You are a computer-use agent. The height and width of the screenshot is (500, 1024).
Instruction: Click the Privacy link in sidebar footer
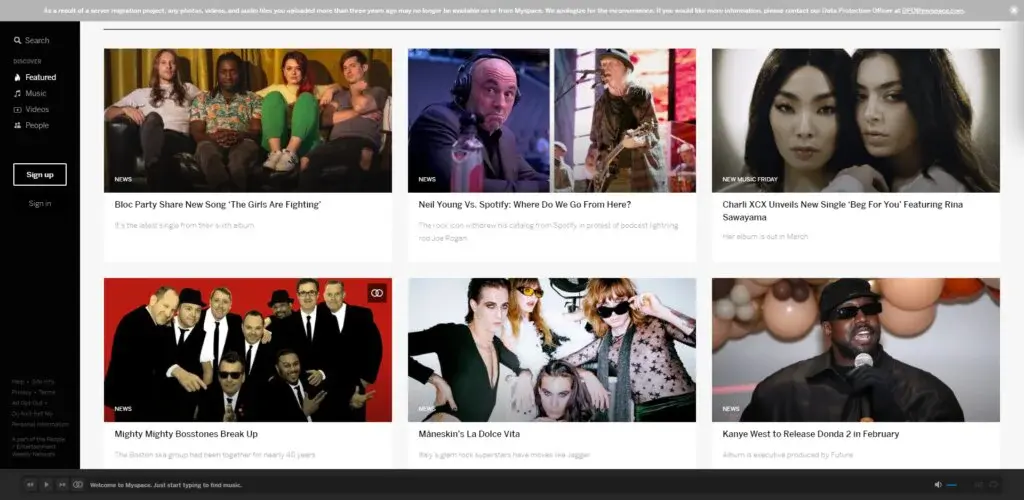[x=21, y=392]
